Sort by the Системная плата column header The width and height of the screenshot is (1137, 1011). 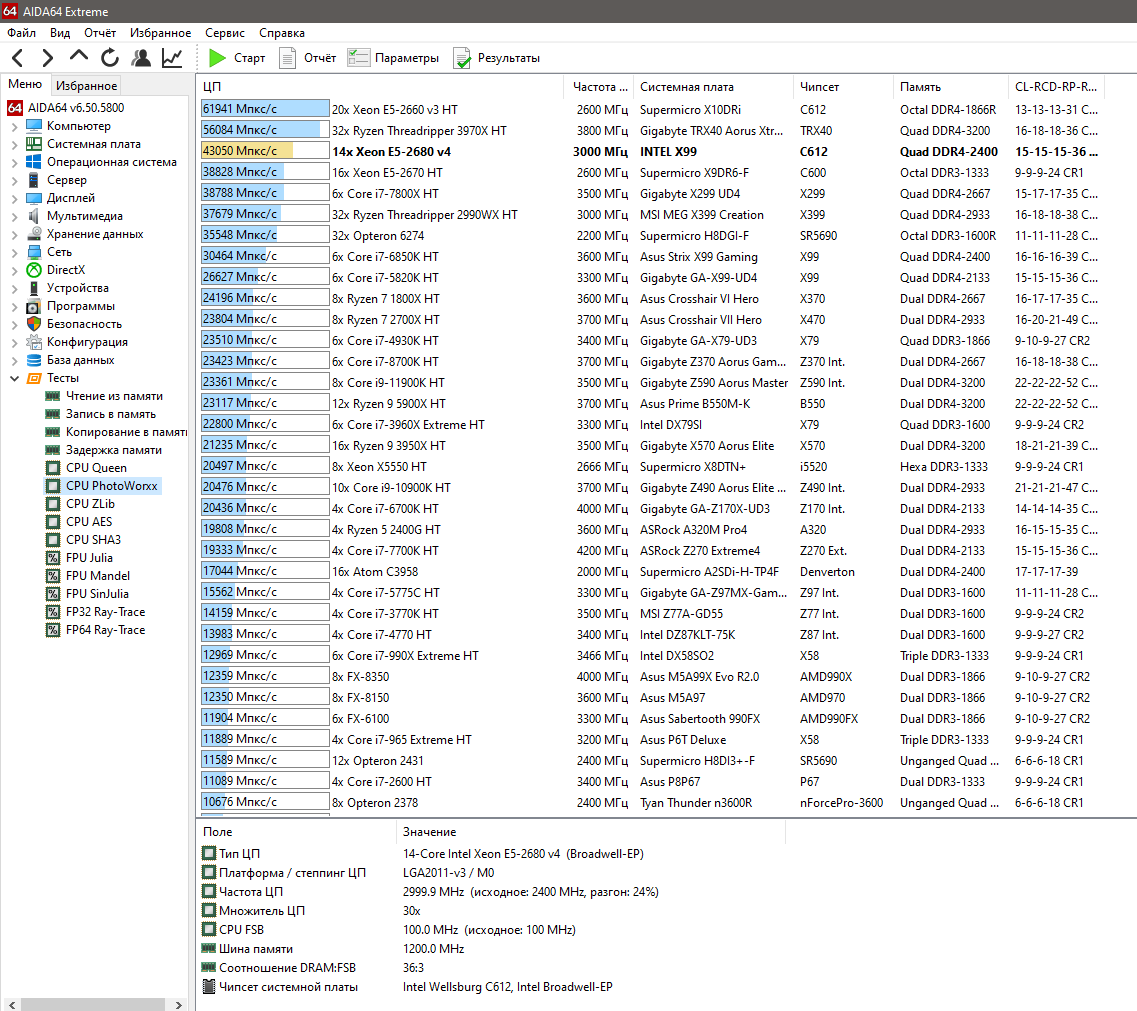[714, 86]
